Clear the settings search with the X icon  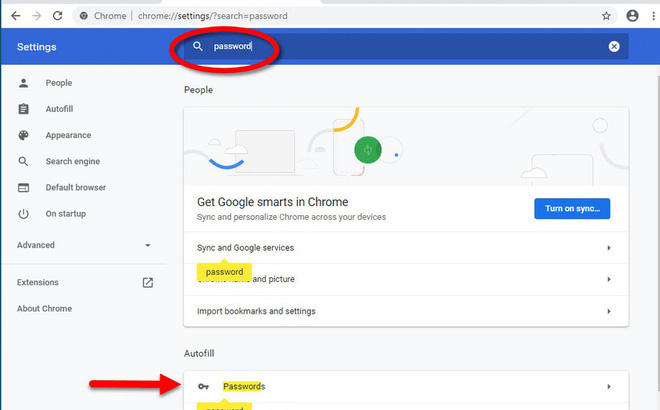tap(614, 46)
